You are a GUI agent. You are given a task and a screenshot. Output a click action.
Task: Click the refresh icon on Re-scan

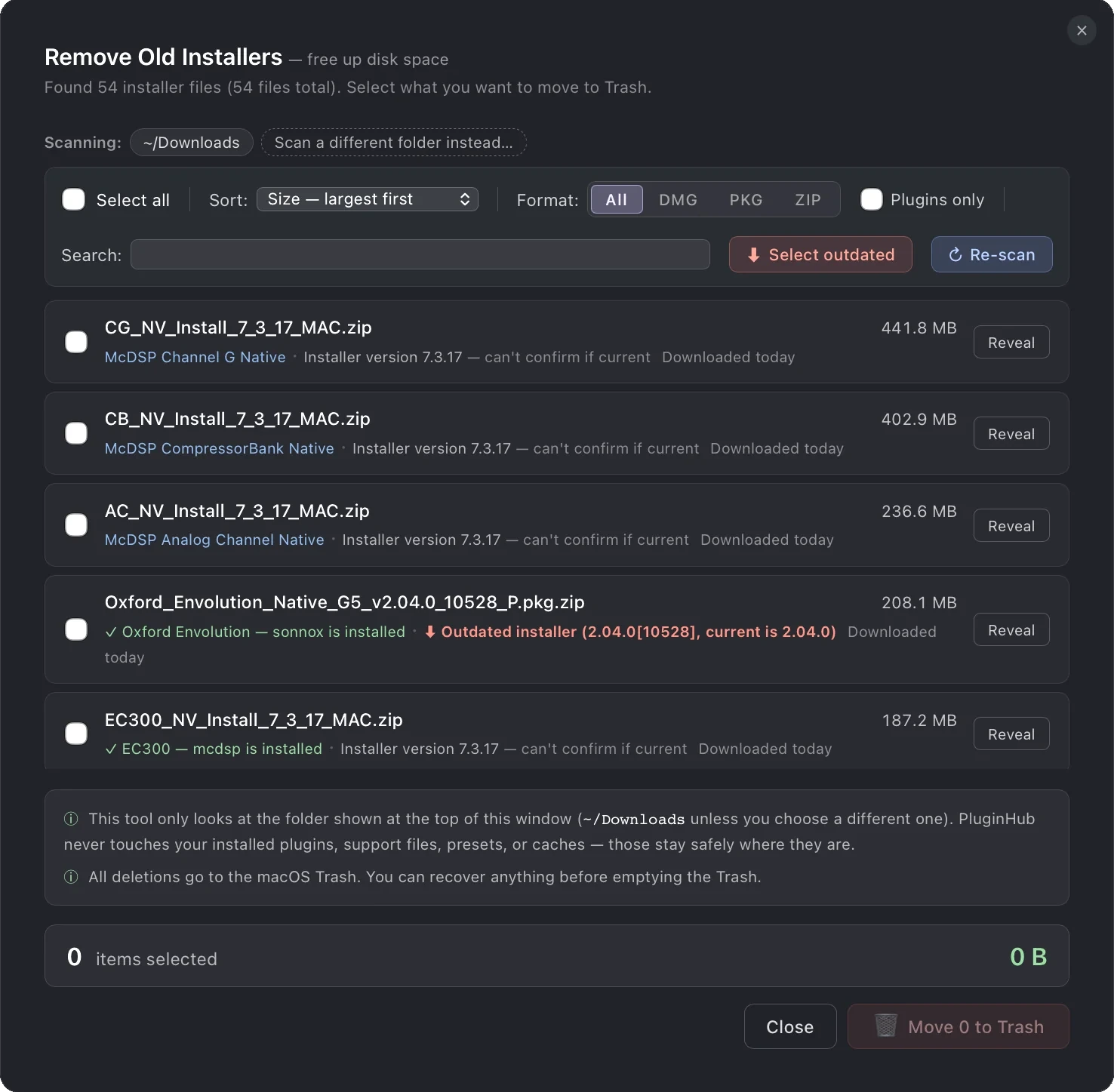[955, 255]
